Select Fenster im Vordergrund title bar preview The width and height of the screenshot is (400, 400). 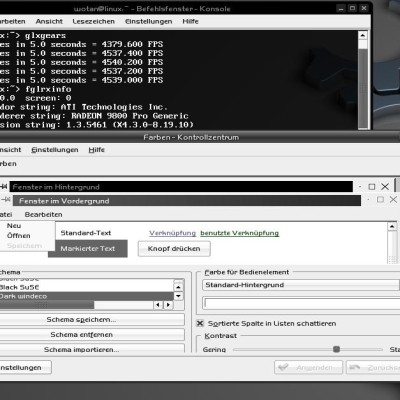click(187, 201)
